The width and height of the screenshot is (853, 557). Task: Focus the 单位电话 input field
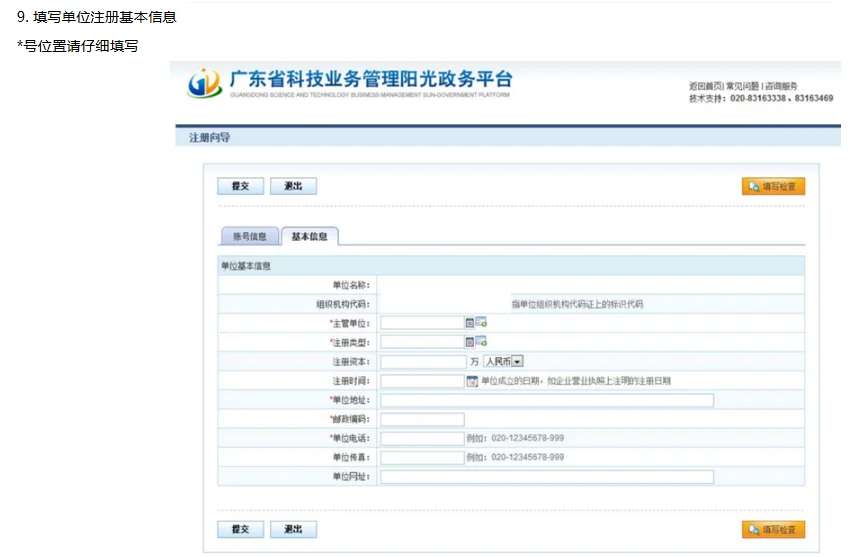(x=422, y=438)
